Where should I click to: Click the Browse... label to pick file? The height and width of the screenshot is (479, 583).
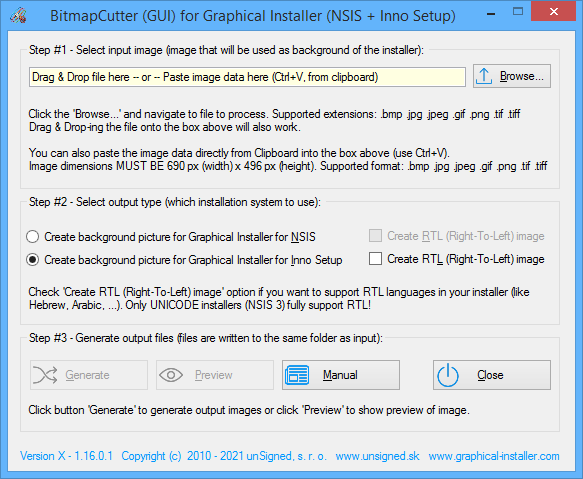pos(522,76)
